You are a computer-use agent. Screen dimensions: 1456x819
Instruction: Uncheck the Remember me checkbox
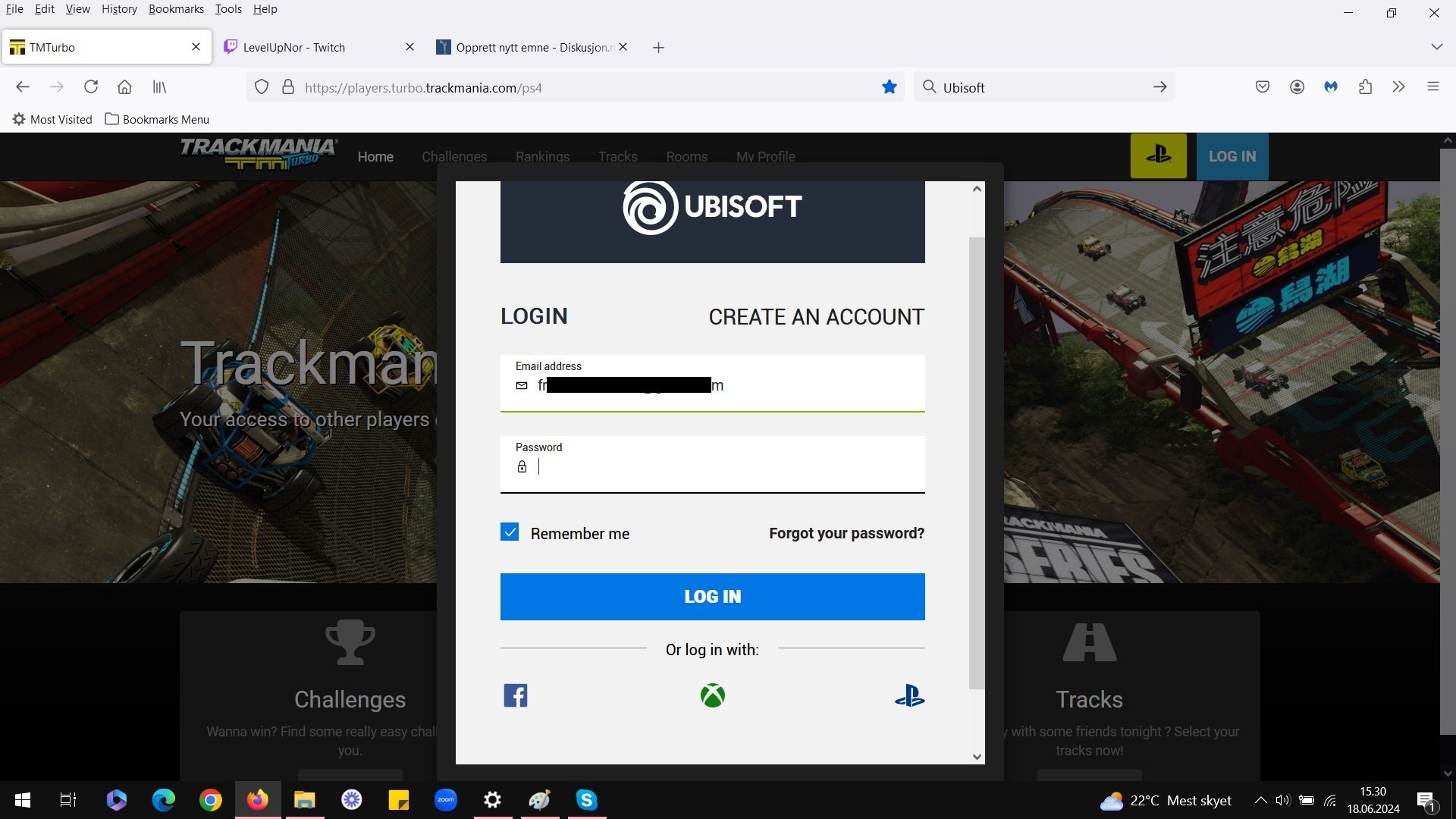[x=510, y=532]
